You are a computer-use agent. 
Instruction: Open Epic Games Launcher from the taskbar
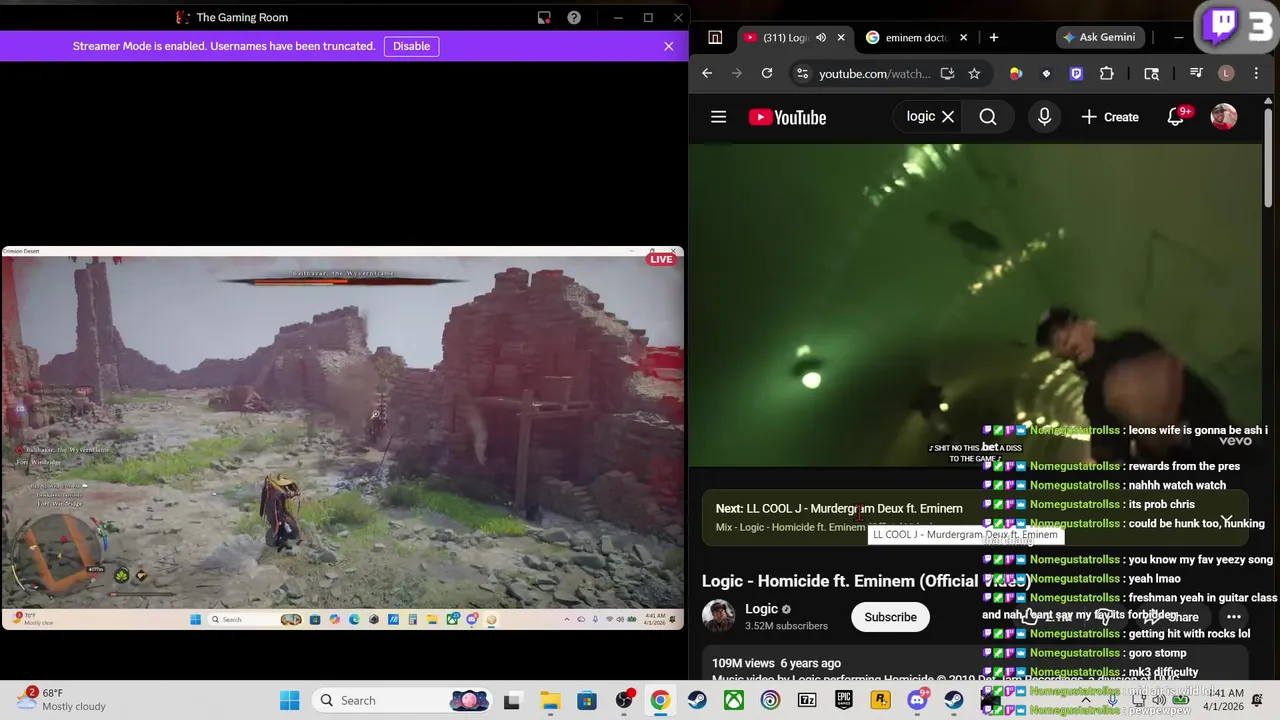point(844,700)
